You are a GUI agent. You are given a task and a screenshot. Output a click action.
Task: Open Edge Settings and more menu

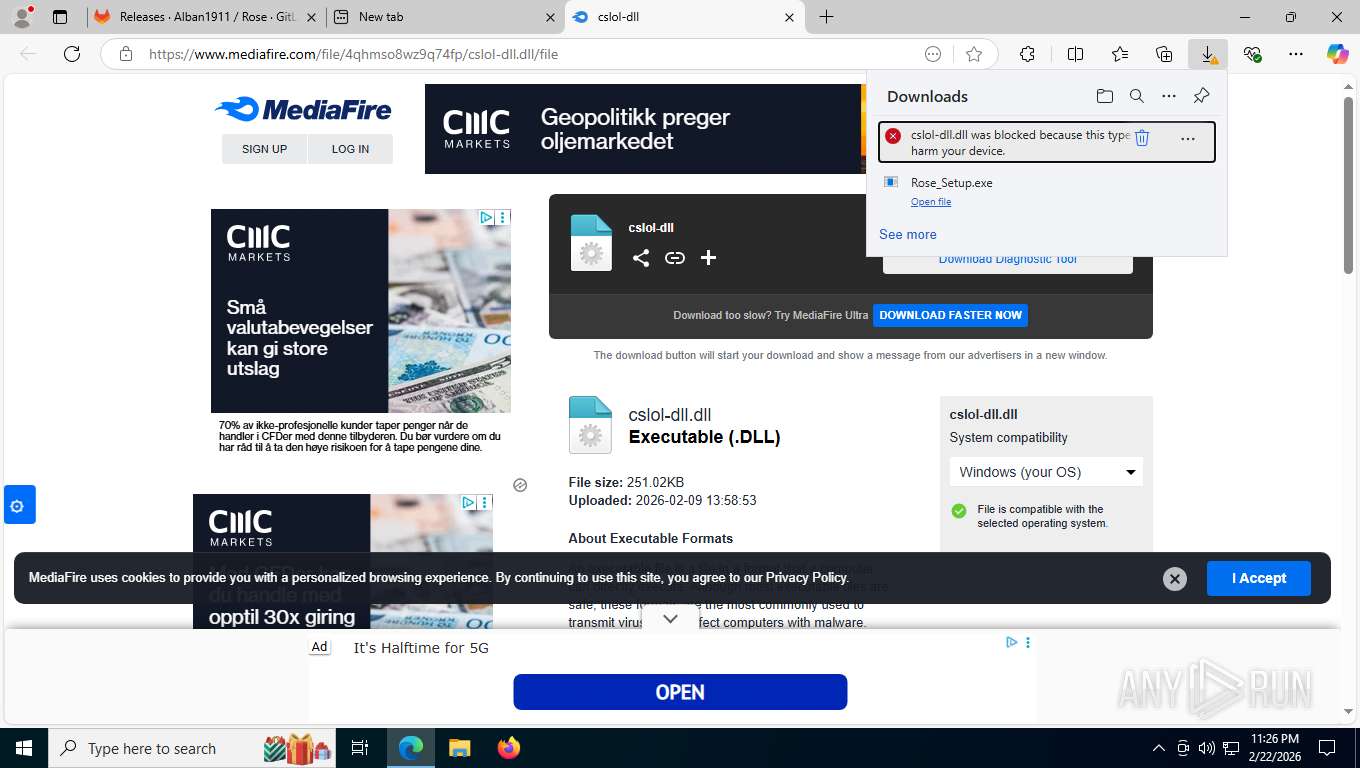click(1296, 54)
